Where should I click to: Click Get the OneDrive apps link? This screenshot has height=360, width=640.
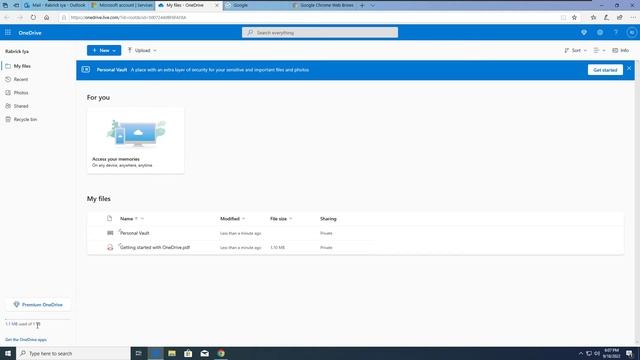coord(26,340)
